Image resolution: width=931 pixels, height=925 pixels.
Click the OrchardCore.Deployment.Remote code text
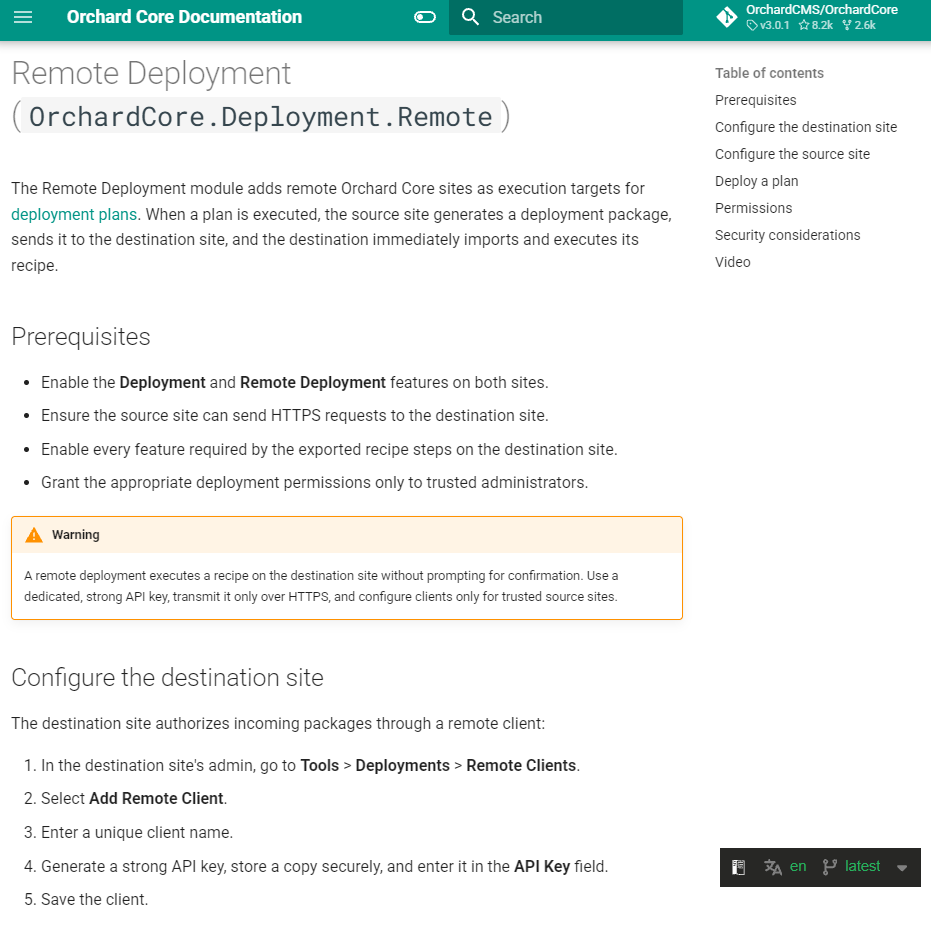261,116
